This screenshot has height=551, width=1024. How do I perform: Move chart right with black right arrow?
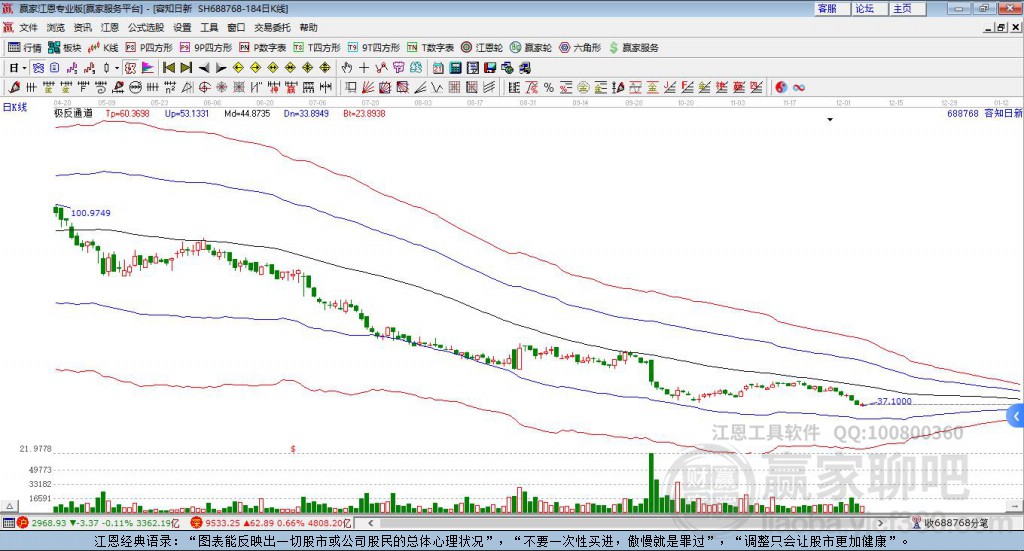coord(221,68)
